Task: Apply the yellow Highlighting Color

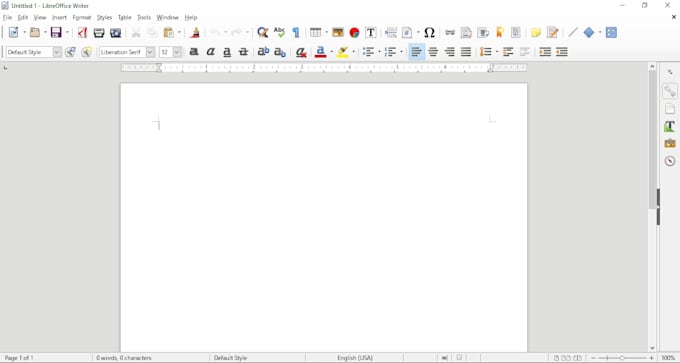Action: [x=343, y=52]
